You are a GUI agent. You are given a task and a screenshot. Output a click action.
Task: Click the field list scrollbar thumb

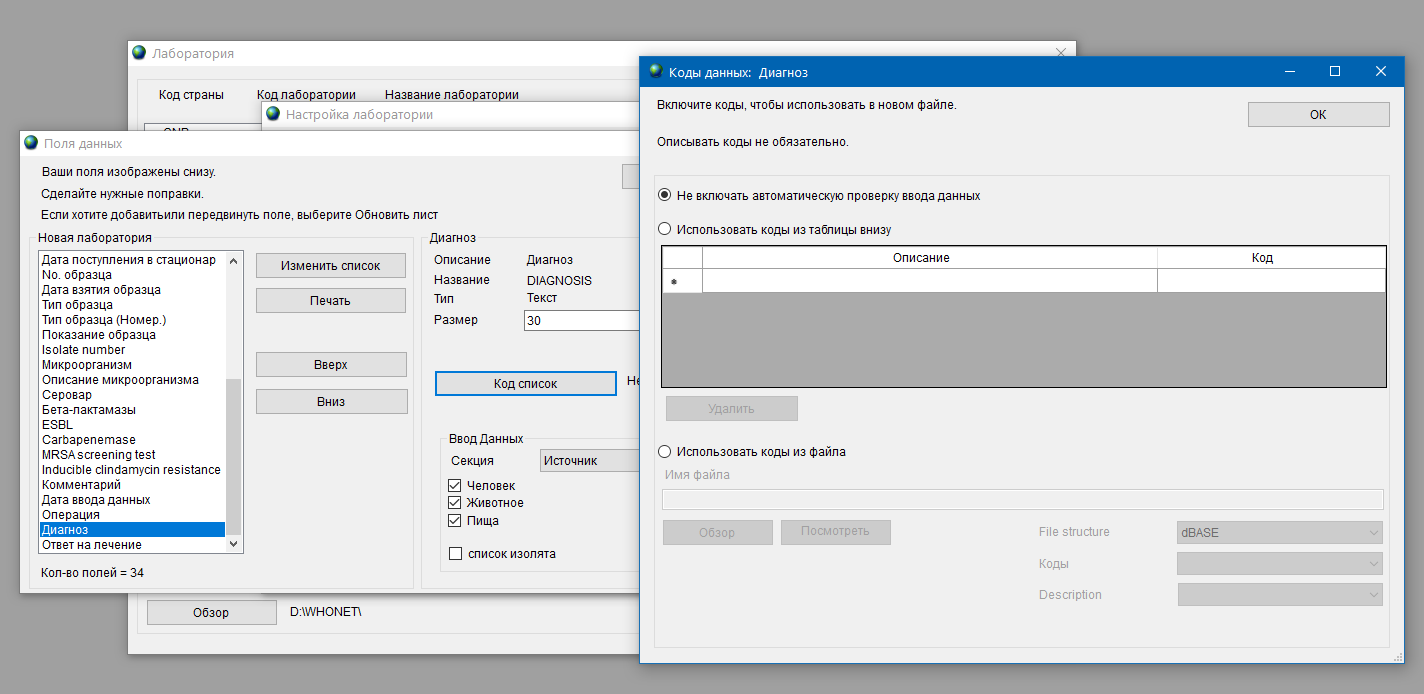click(x=235, y=457)
